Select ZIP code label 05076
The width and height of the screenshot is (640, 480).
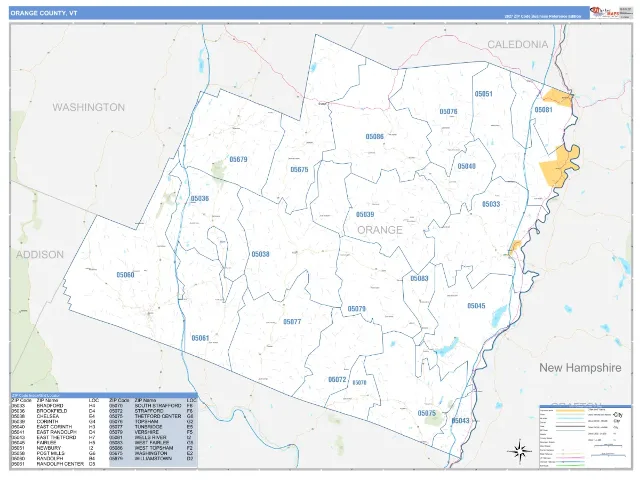(x=448, y=111)
